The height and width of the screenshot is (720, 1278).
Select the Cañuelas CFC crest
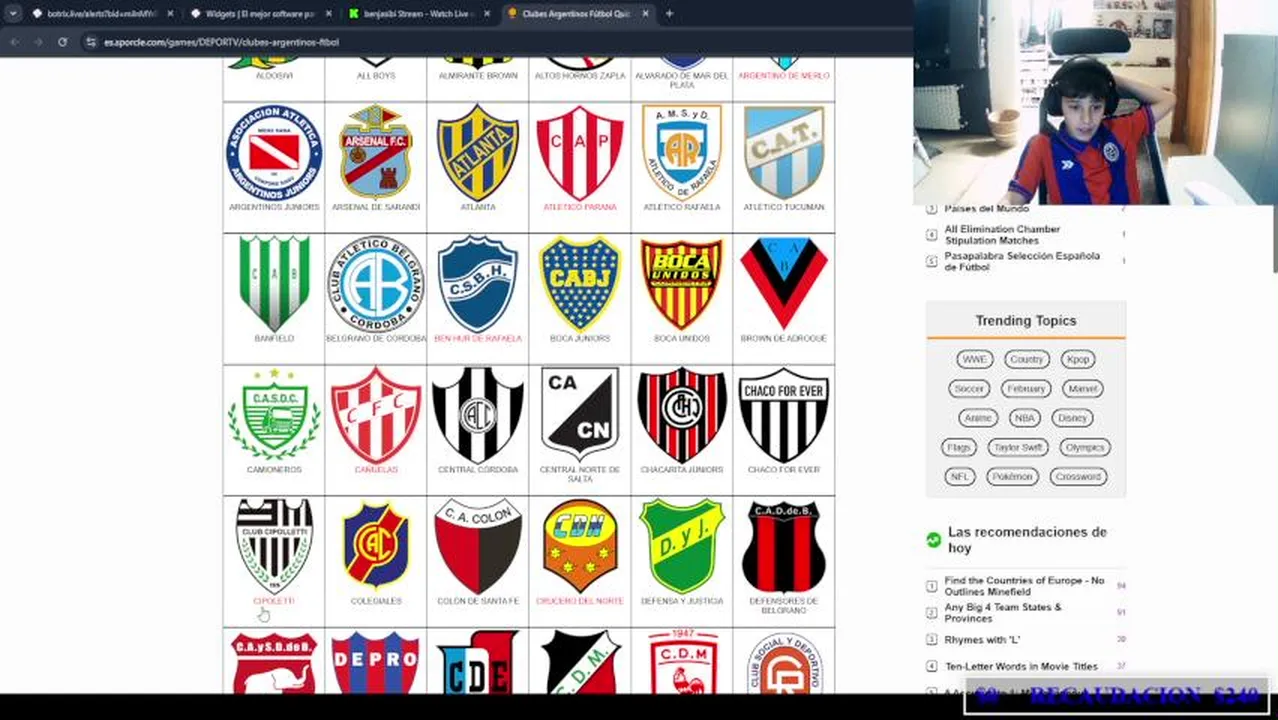[376, 415]
